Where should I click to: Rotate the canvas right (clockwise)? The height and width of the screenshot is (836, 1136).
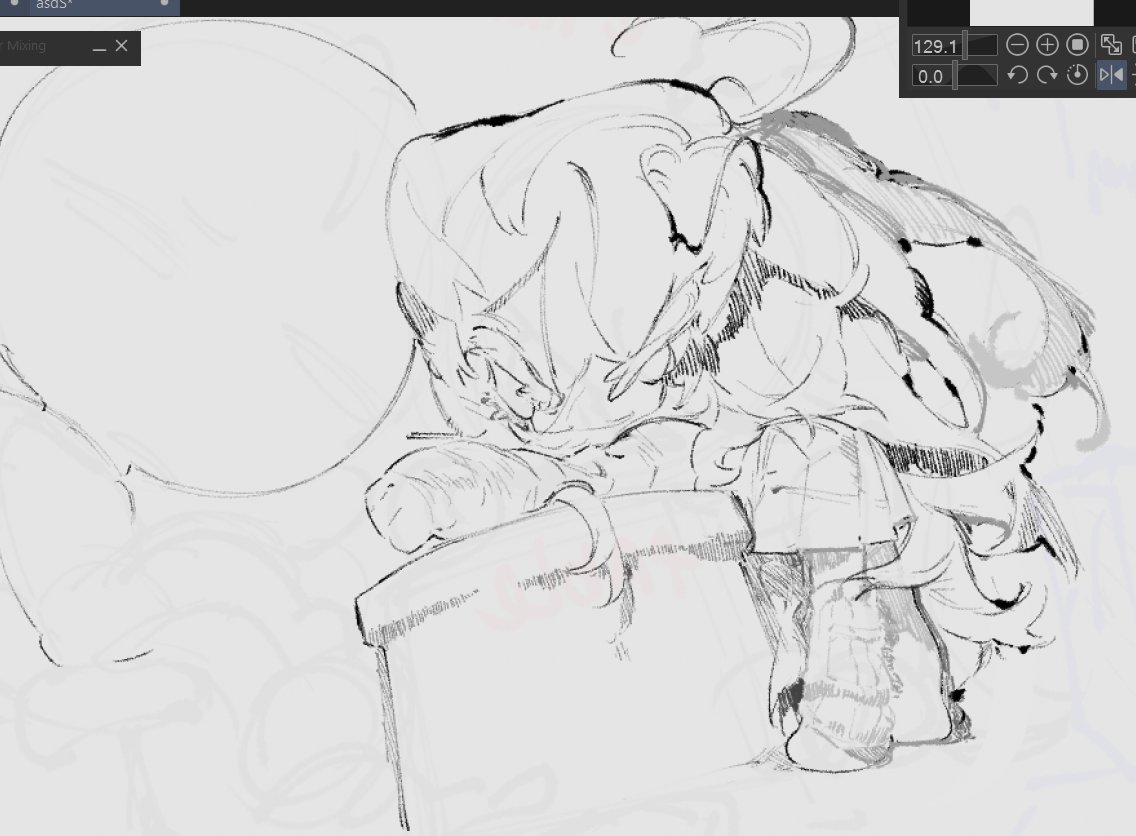(x=1048, y=75)
